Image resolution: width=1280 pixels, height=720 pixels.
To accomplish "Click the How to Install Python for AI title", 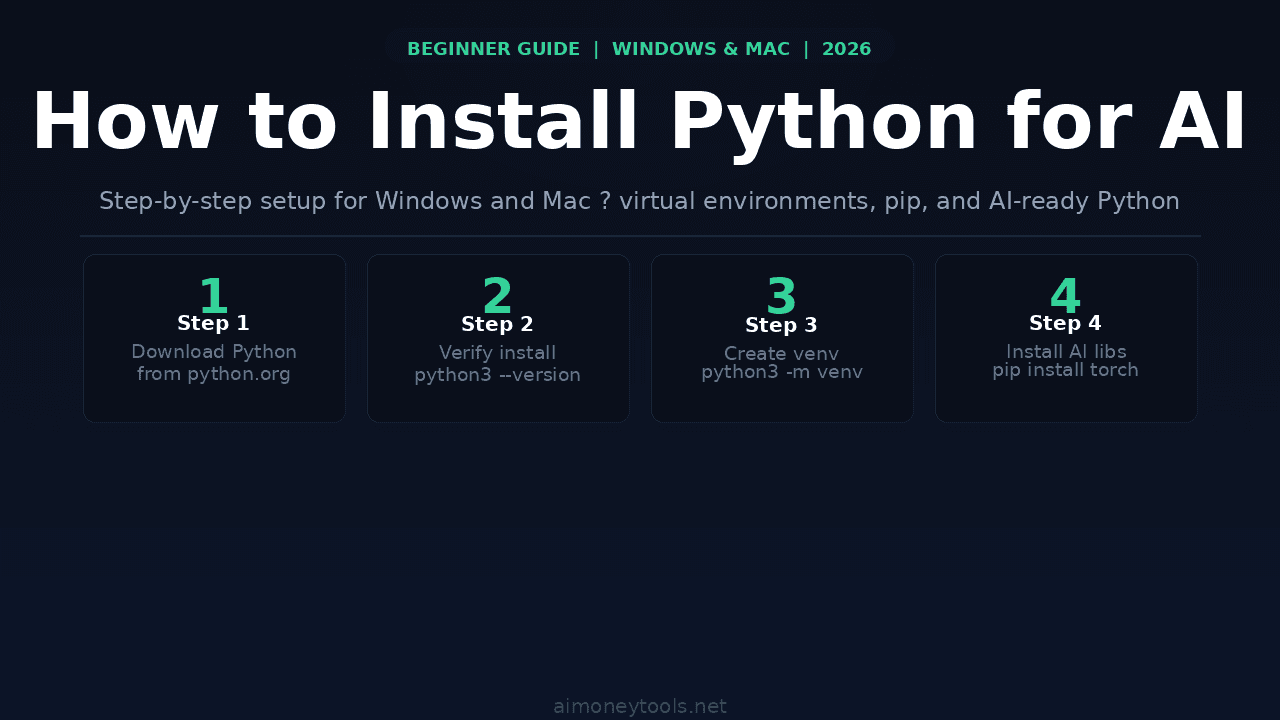I will click(x=639, y=120).
